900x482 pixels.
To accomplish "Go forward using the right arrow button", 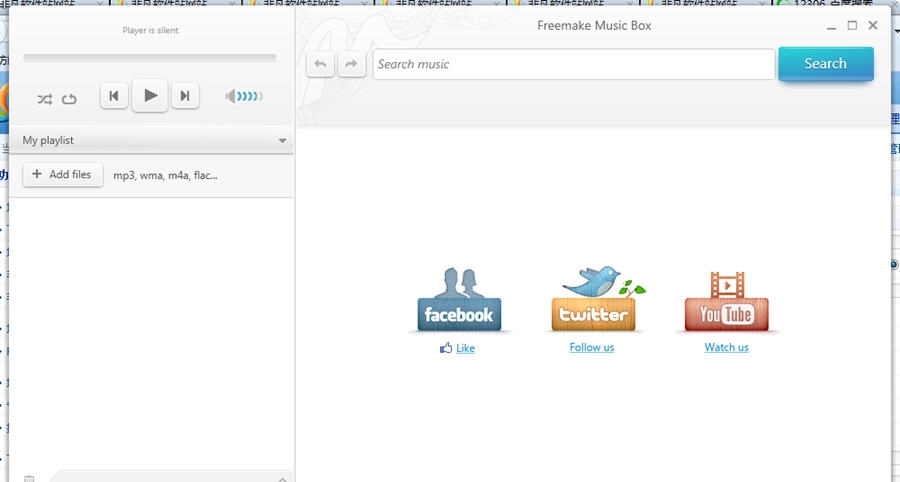I will click(x=351, y=64).
